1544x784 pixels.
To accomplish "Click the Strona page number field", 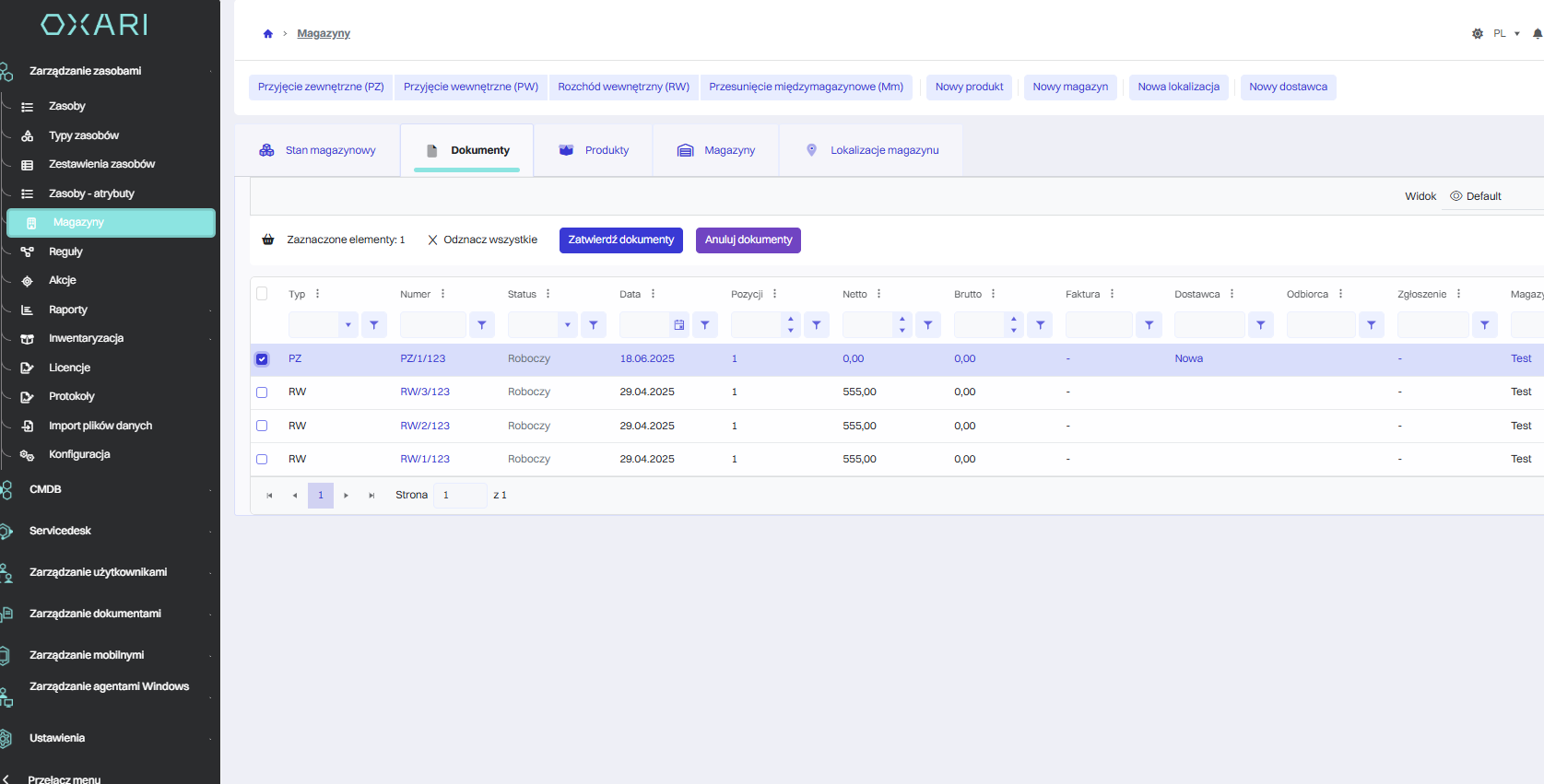I will [459, 496].
